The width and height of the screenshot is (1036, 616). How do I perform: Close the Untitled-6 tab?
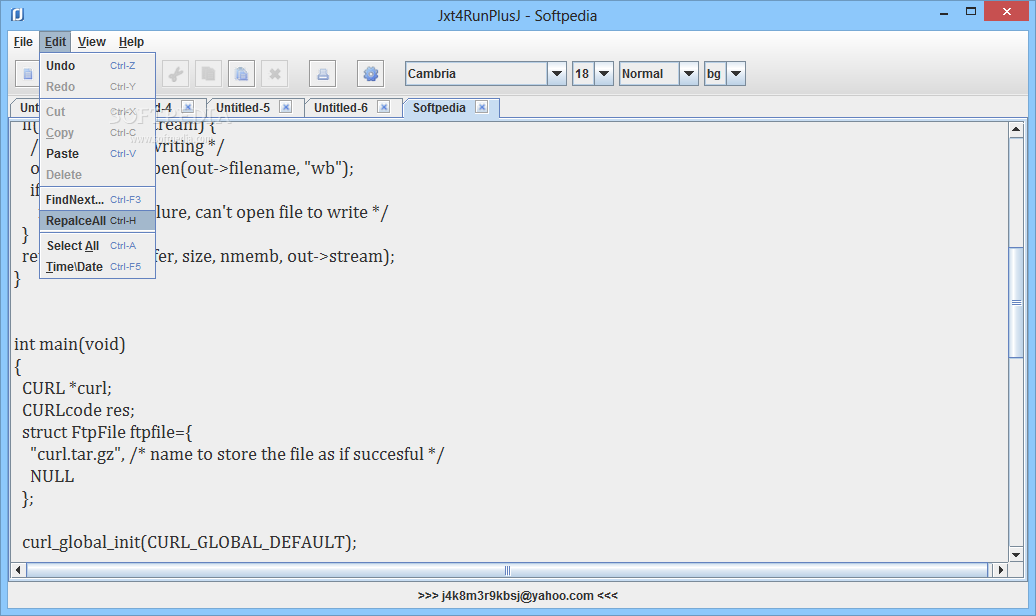pyautogui.click(x=383, y=107)
